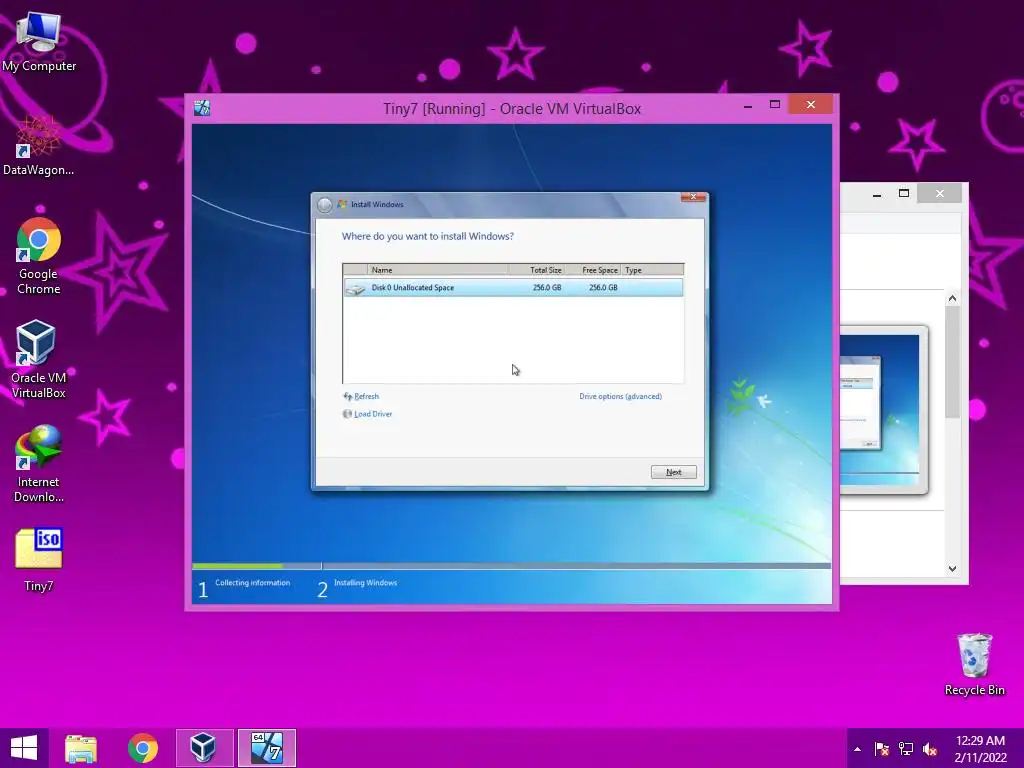
Task: Open the Windows Start button
Action: [x=24, y=748]
